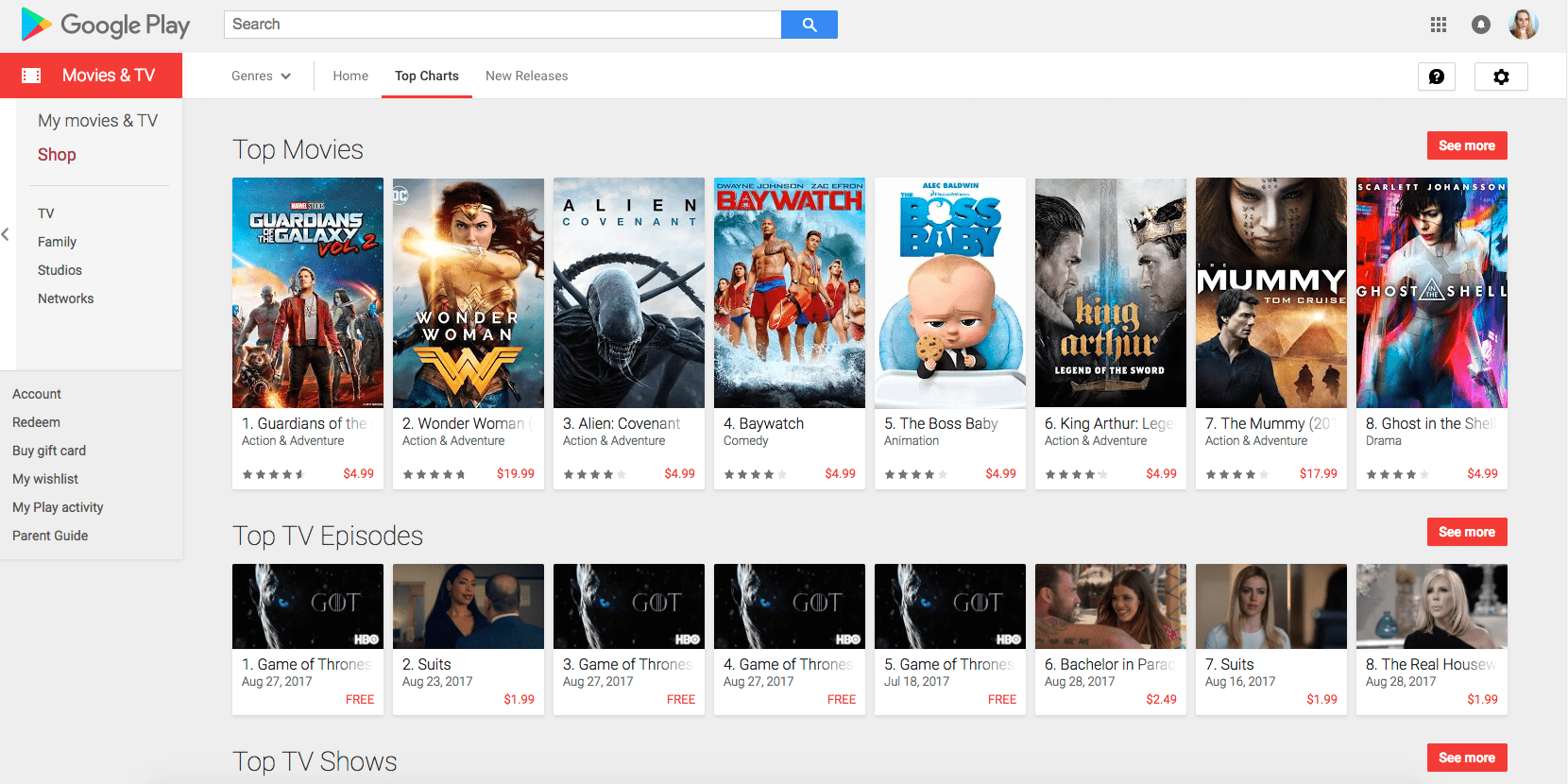Click the $2.49 Bachelor in Paradise price
Image resolution: width=1568 pixels, height=784 pixels.
coord(1162,699)
